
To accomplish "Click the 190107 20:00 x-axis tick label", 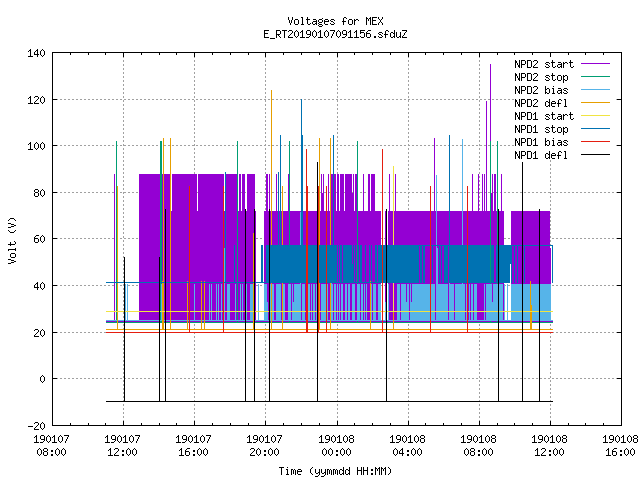I will click(x=264, y=446).
